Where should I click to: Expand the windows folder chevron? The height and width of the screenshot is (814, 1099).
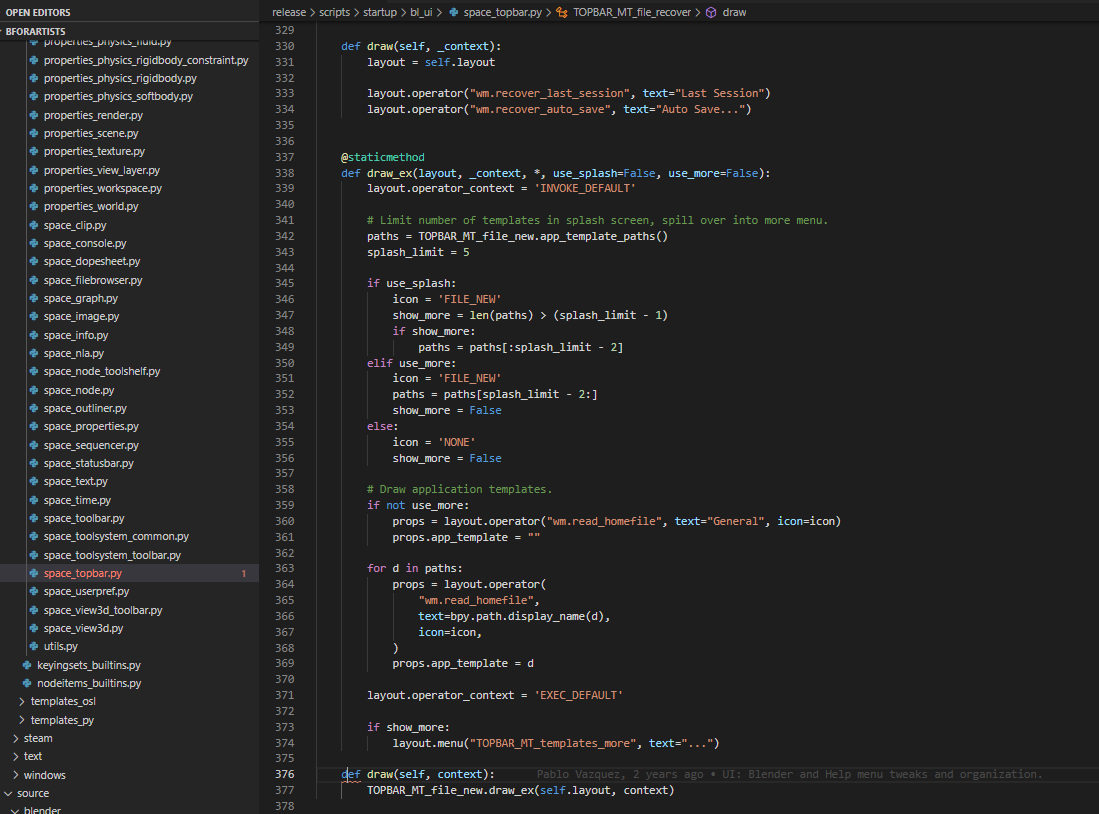pos(15,775)
